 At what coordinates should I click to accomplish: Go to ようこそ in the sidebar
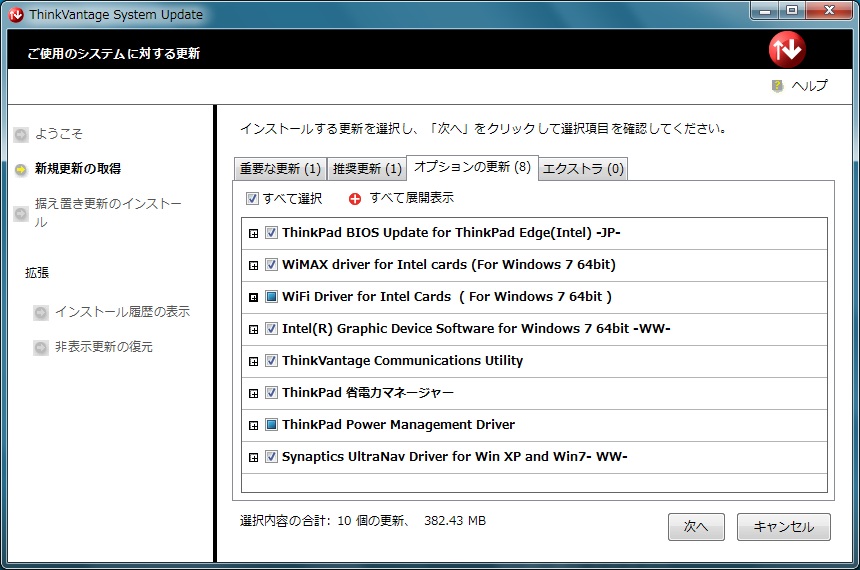click(59, 134)
